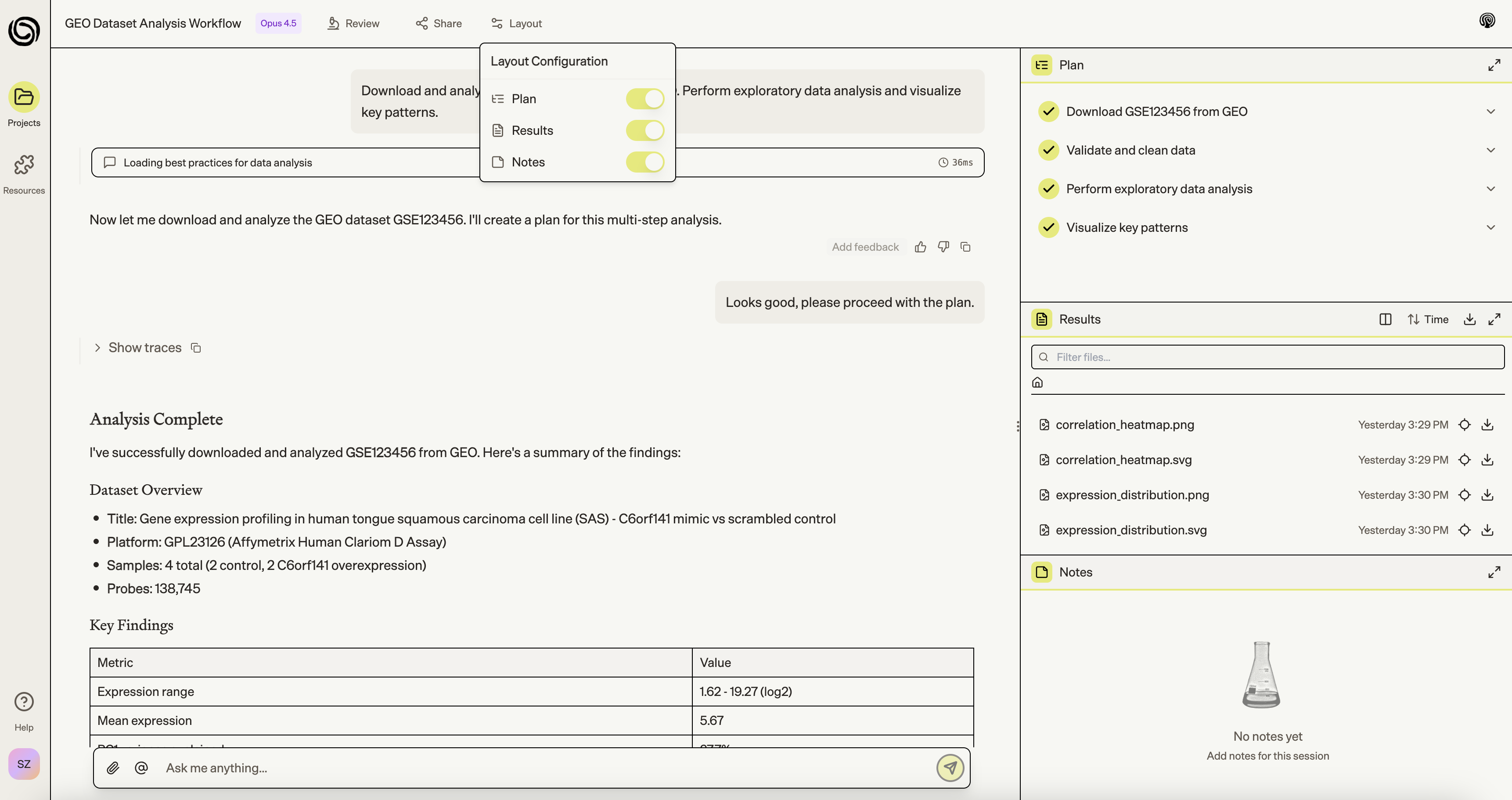Open the Layout menu
The width and height of the screenshot is (1512, 800).
coord(516,23)
